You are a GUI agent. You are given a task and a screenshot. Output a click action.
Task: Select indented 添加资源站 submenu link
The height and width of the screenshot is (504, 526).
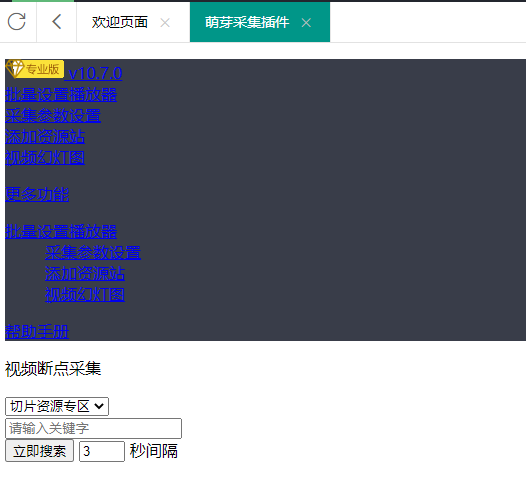[x=85, y=274]
